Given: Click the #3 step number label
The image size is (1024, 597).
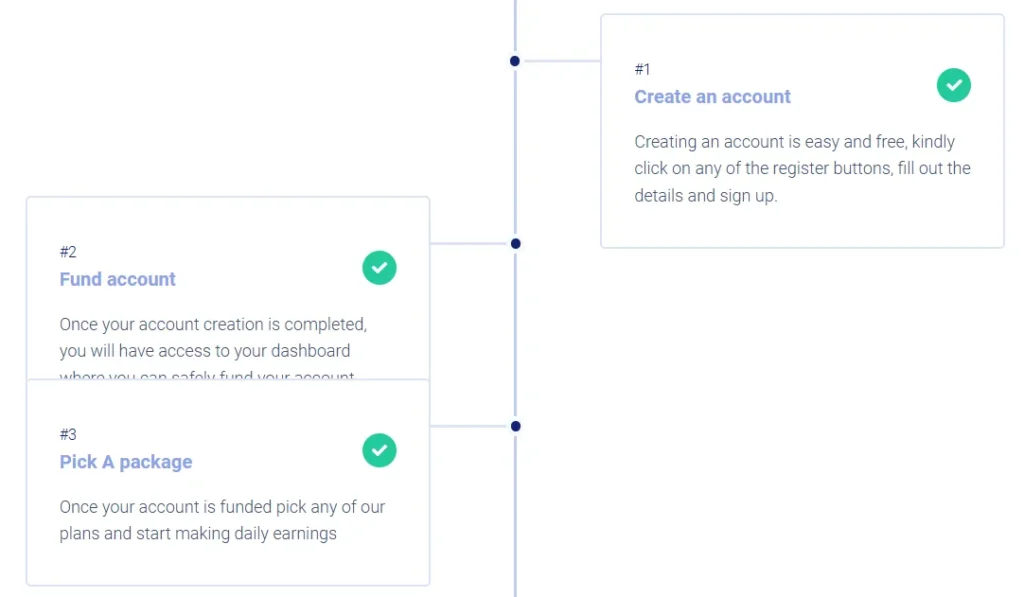Looking at the screenshot, I should (68, 434).
